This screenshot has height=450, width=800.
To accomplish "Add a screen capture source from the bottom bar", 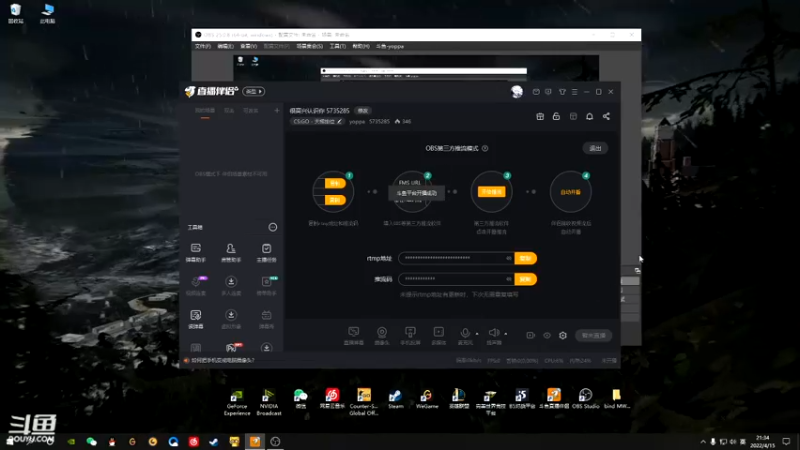I will click(x=354, y=336).
